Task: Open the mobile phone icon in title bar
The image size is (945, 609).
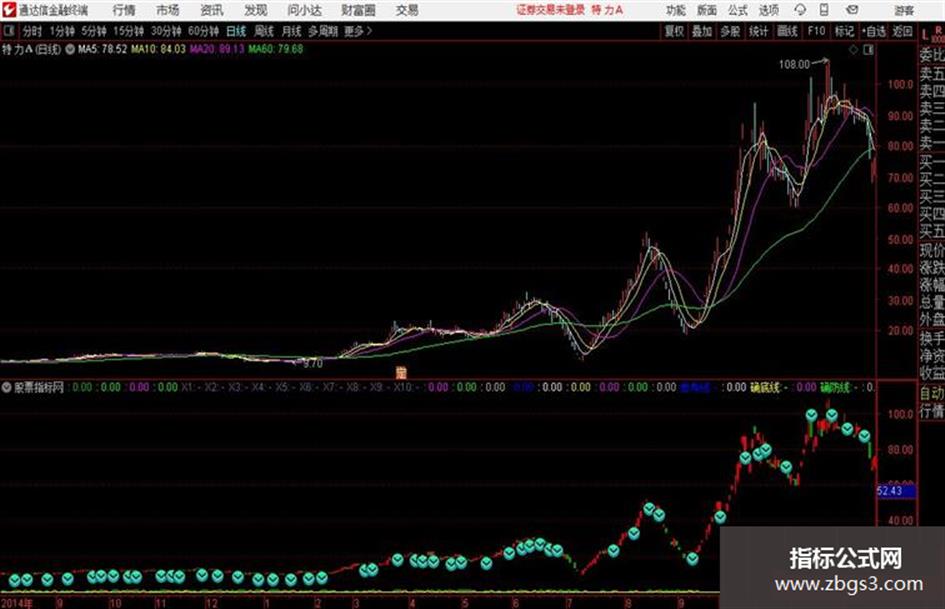Action: coord(824,10)
